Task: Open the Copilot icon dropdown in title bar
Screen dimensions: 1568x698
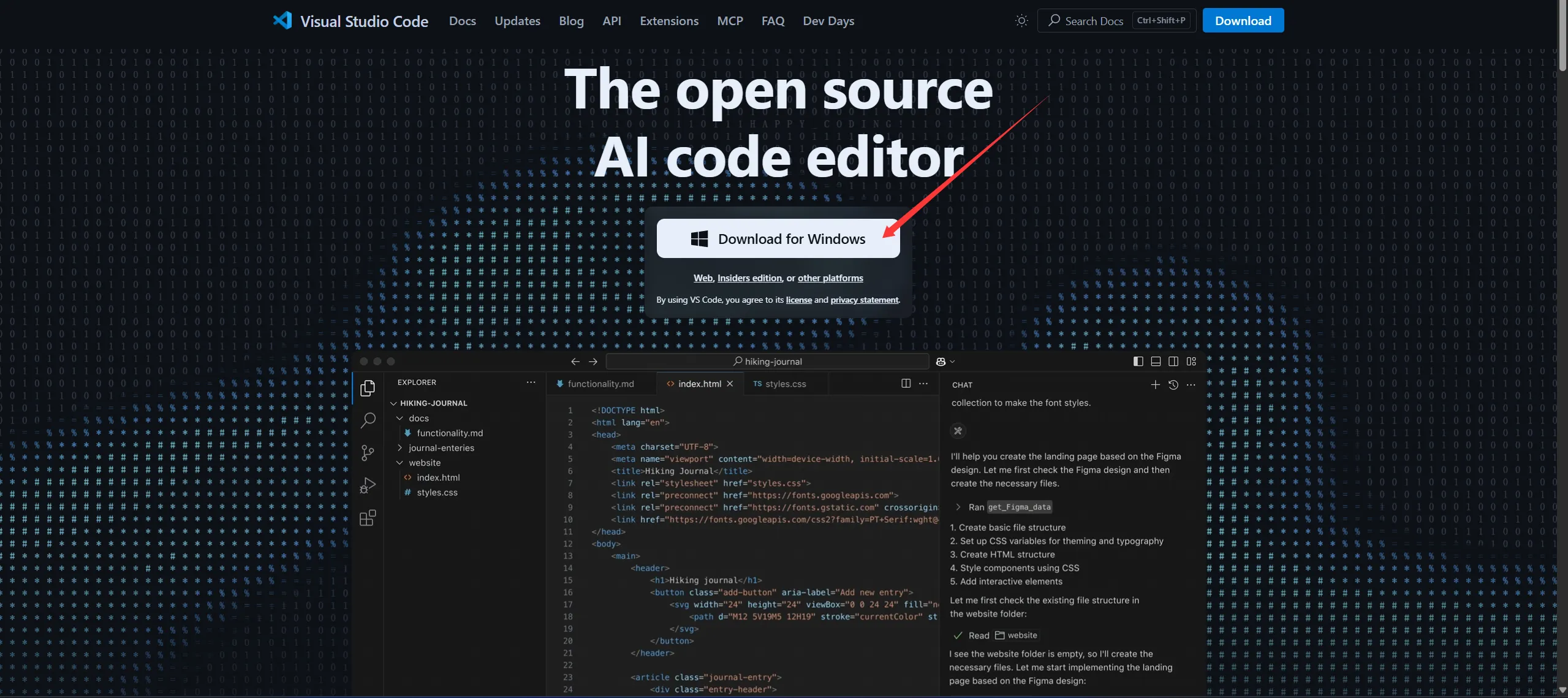Action: pyautogui.click(x=945, y=362)
